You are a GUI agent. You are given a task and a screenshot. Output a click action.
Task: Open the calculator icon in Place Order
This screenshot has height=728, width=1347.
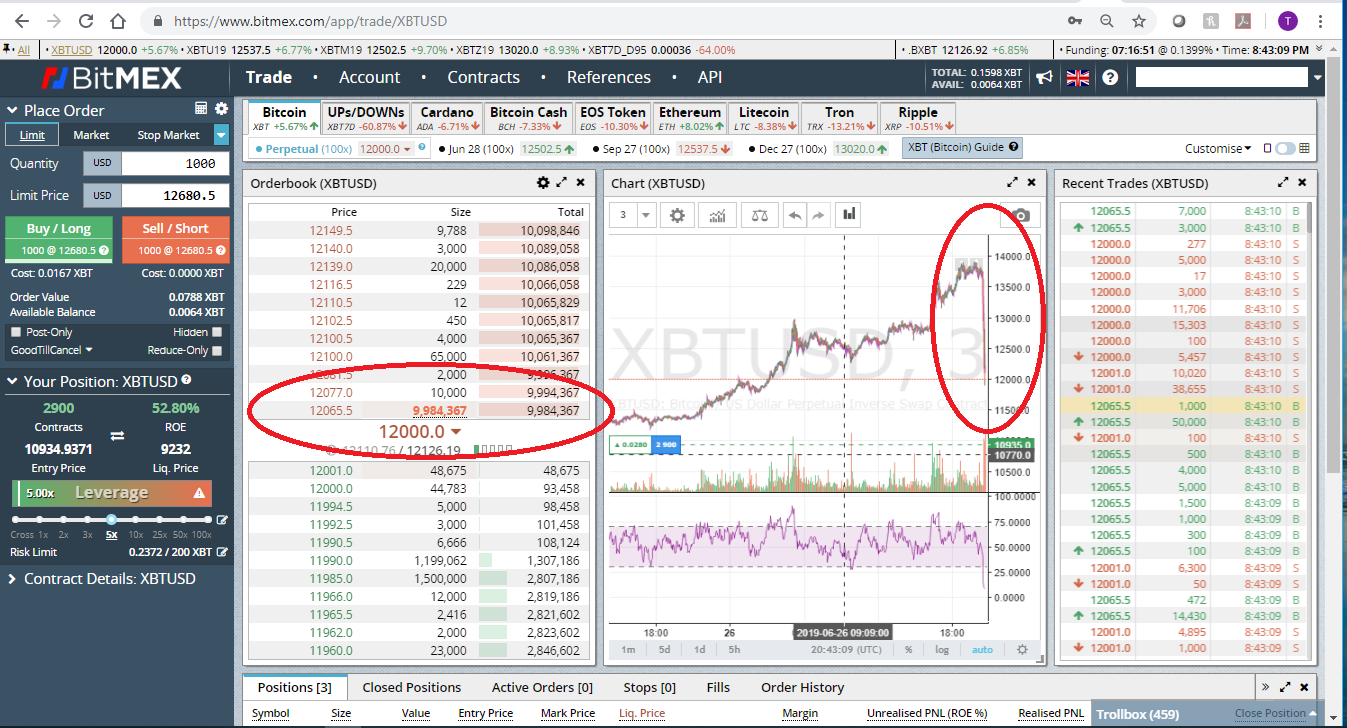201,109
